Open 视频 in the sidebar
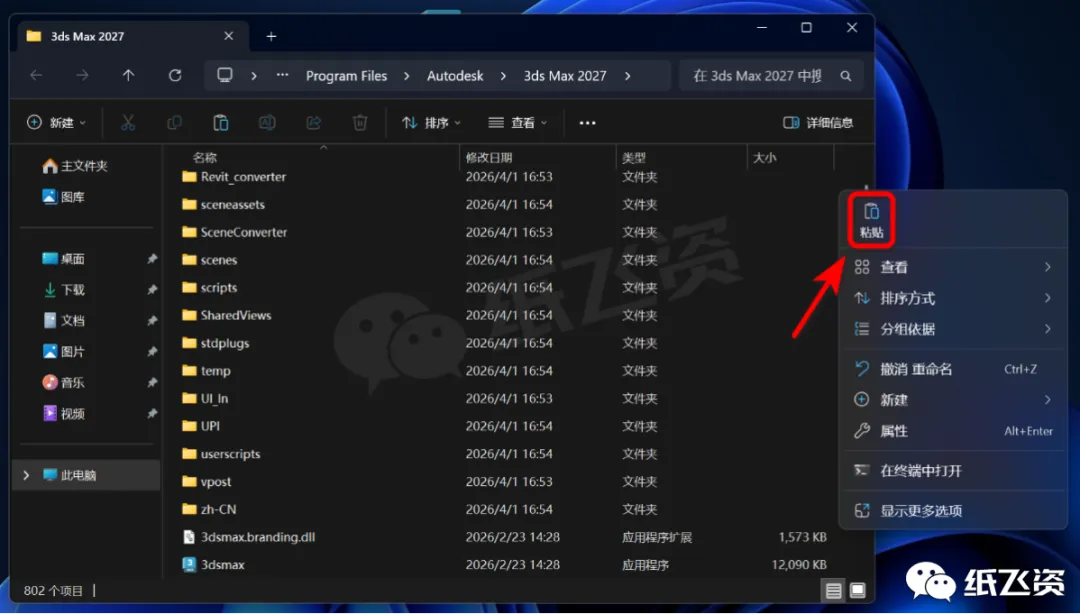The image size is (1080, 614). click(x=63, y=413)
